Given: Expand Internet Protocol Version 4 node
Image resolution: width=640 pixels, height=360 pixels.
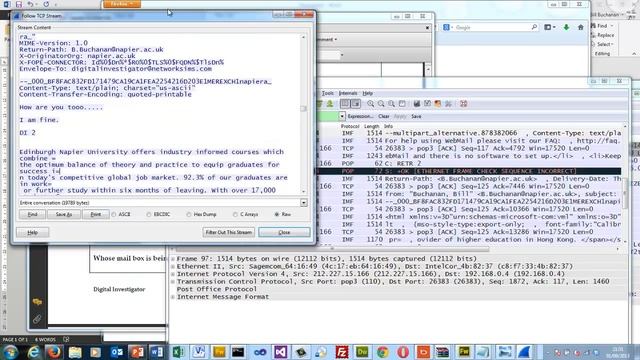Looking at the screenshot, I should [x=173, y=274].
